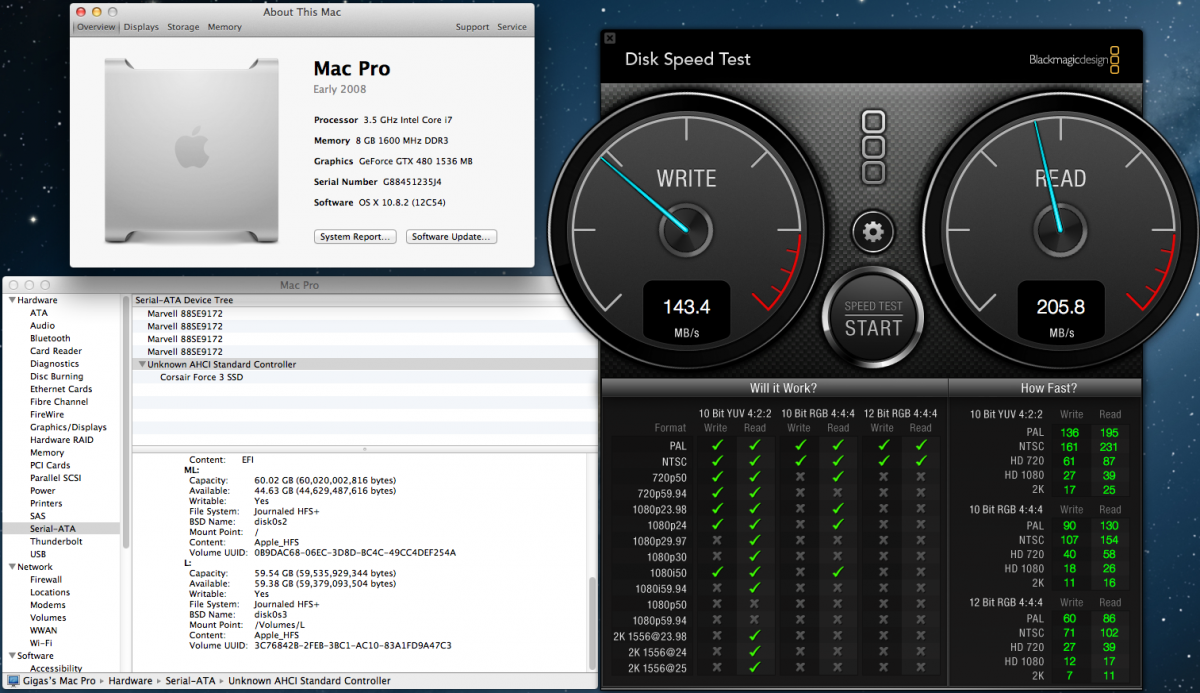Click Hardware in the path bar
Image resolution: width=1200 pixels, height=693 pixels.
pyautogui.click(x=130, y=681)
